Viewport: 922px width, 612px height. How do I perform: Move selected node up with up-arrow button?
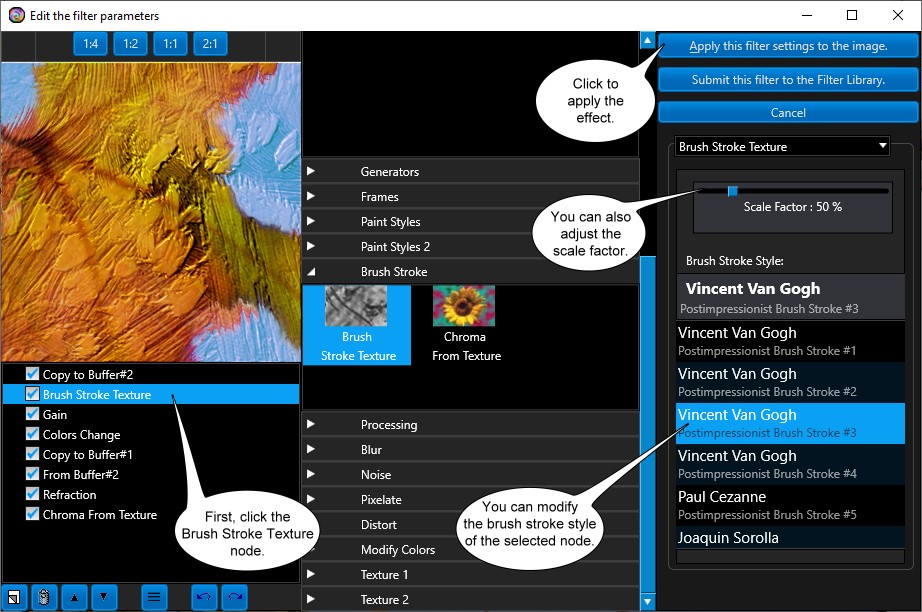click(74, 597)
